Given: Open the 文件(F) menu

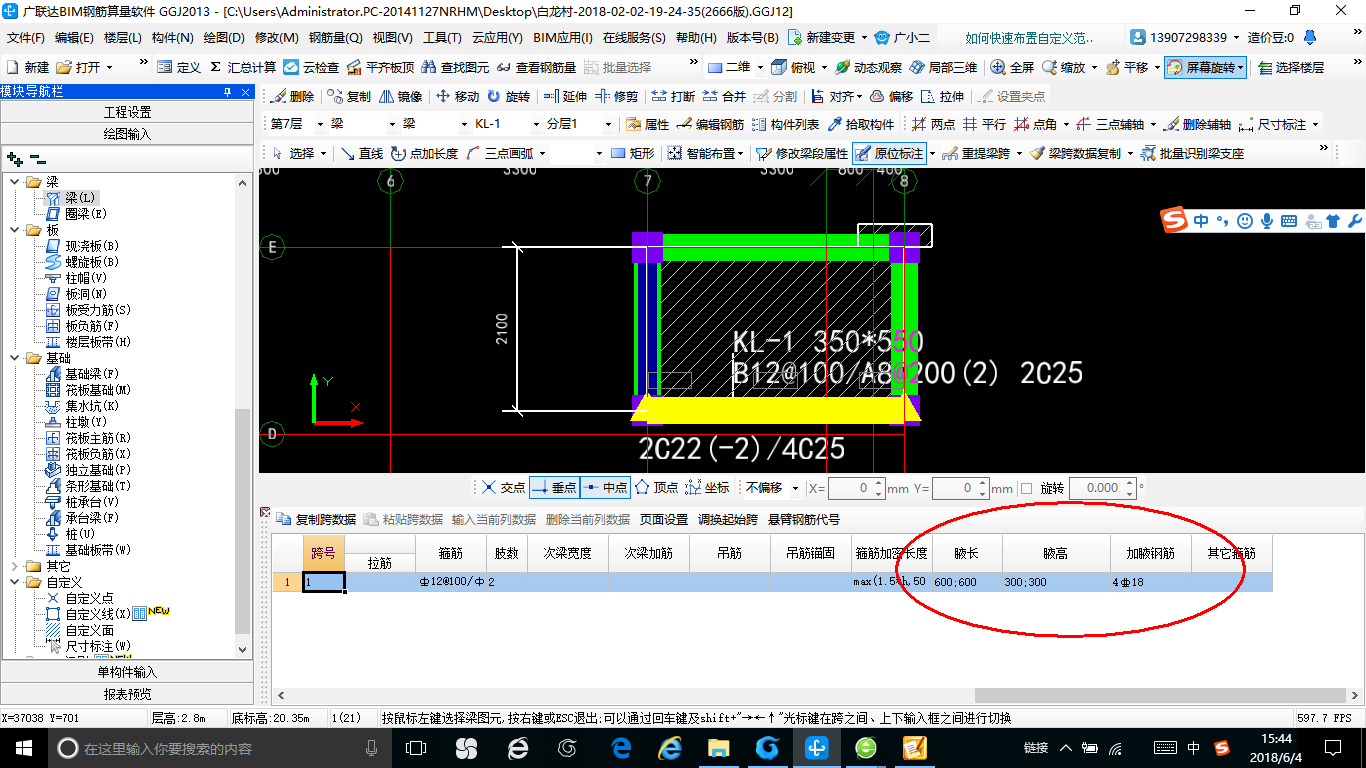Looking at the screenshot, I should pos(26,38).
